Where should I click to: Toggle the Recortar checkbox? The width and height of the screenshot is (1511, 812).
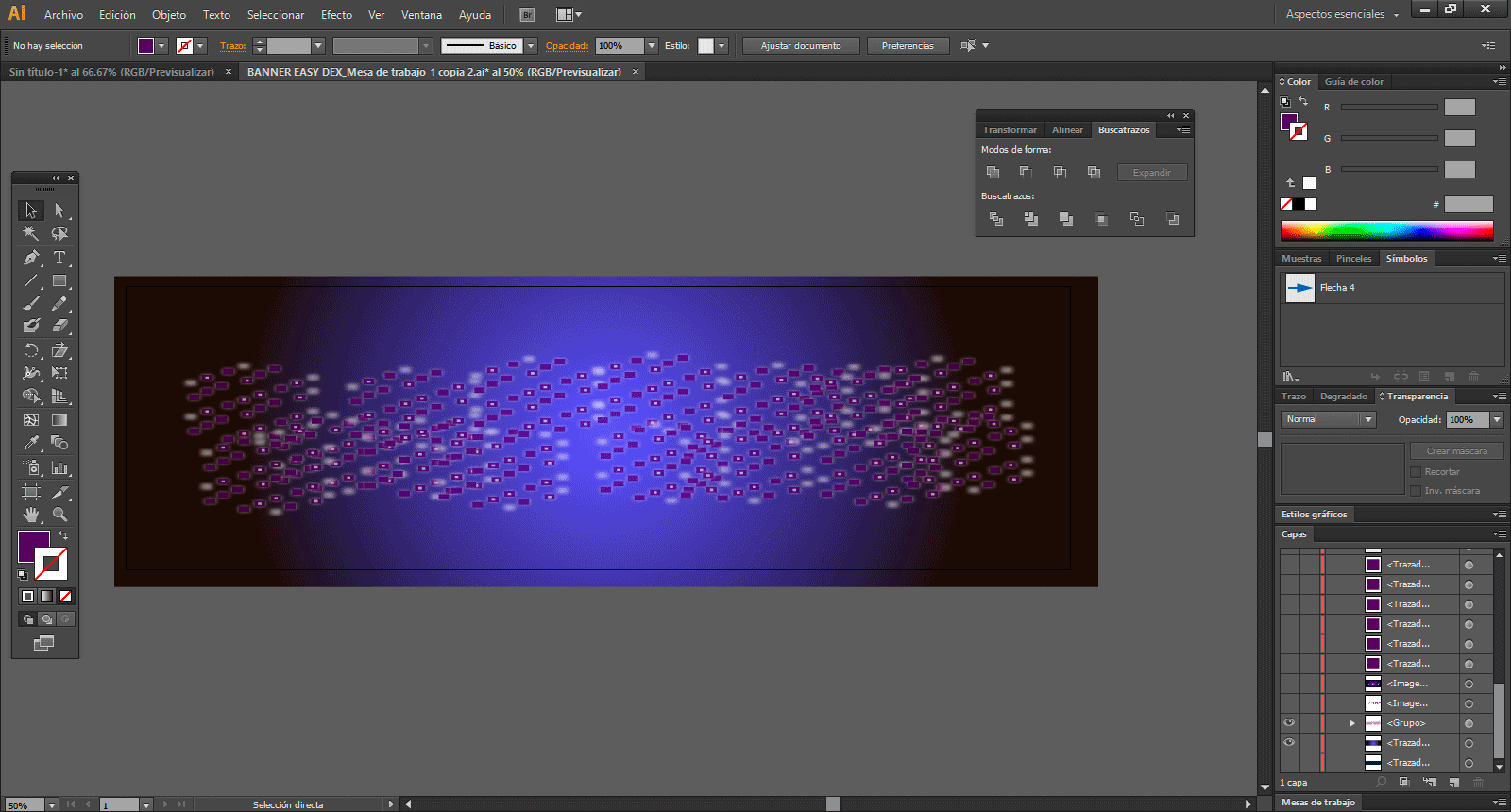(1416, 471)
